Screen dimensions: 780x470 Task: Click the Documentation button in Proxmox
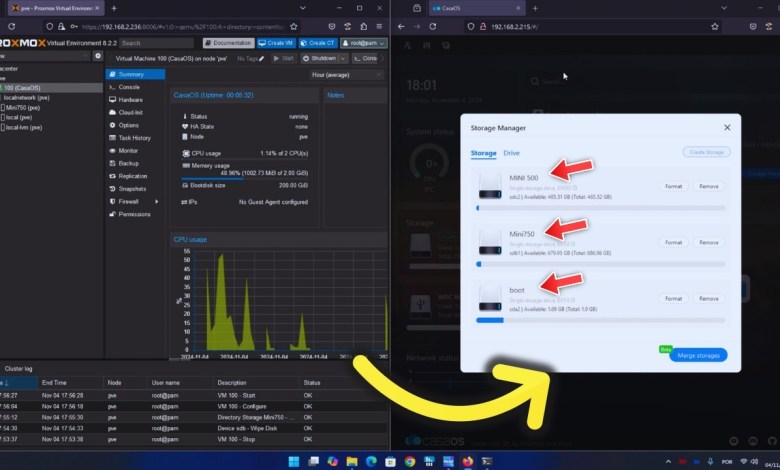[228, 43]
